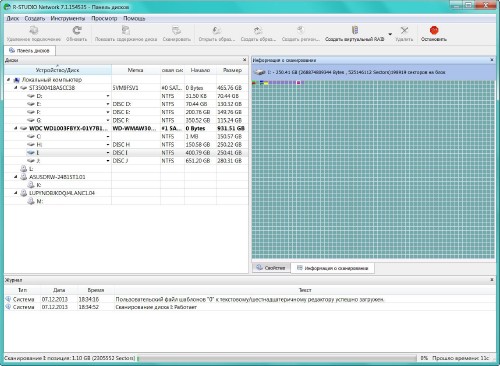This screenshot has height=366, width=500.
Task: Collapse the WDC WD1003FBYX drive node
Action: [x=16, y=128]
